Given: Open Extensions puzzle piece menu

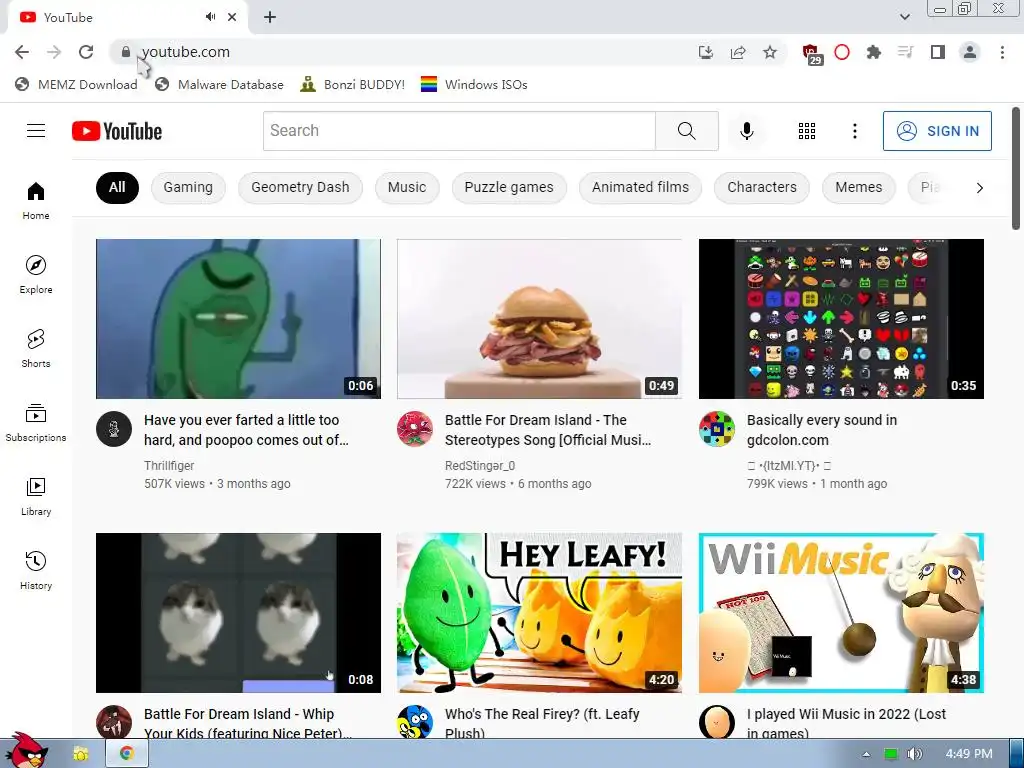Looking at the screenshot, I should [874, 52].
